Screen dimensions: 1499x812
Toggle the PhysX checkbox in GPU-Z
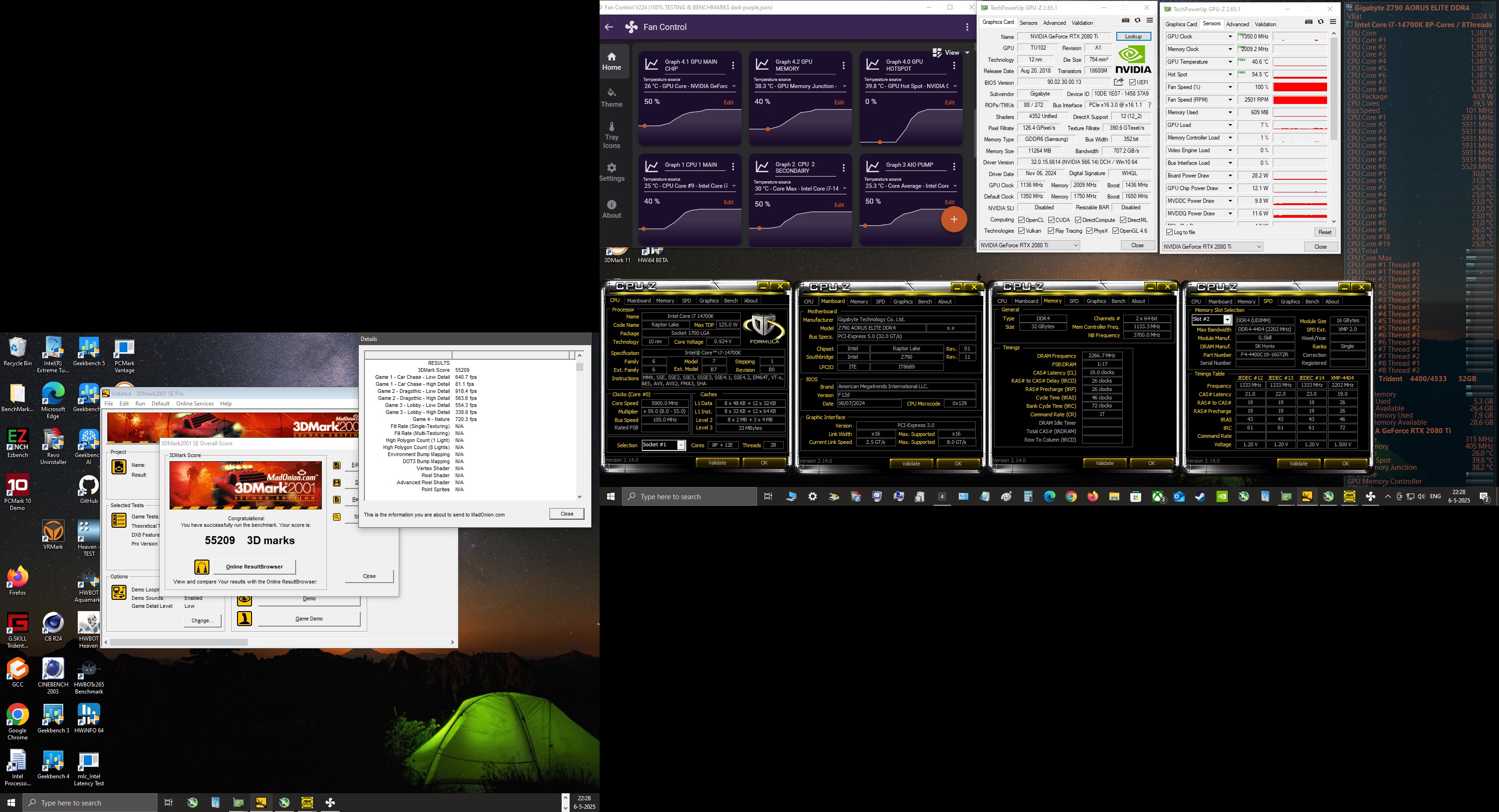(1089, 231)
